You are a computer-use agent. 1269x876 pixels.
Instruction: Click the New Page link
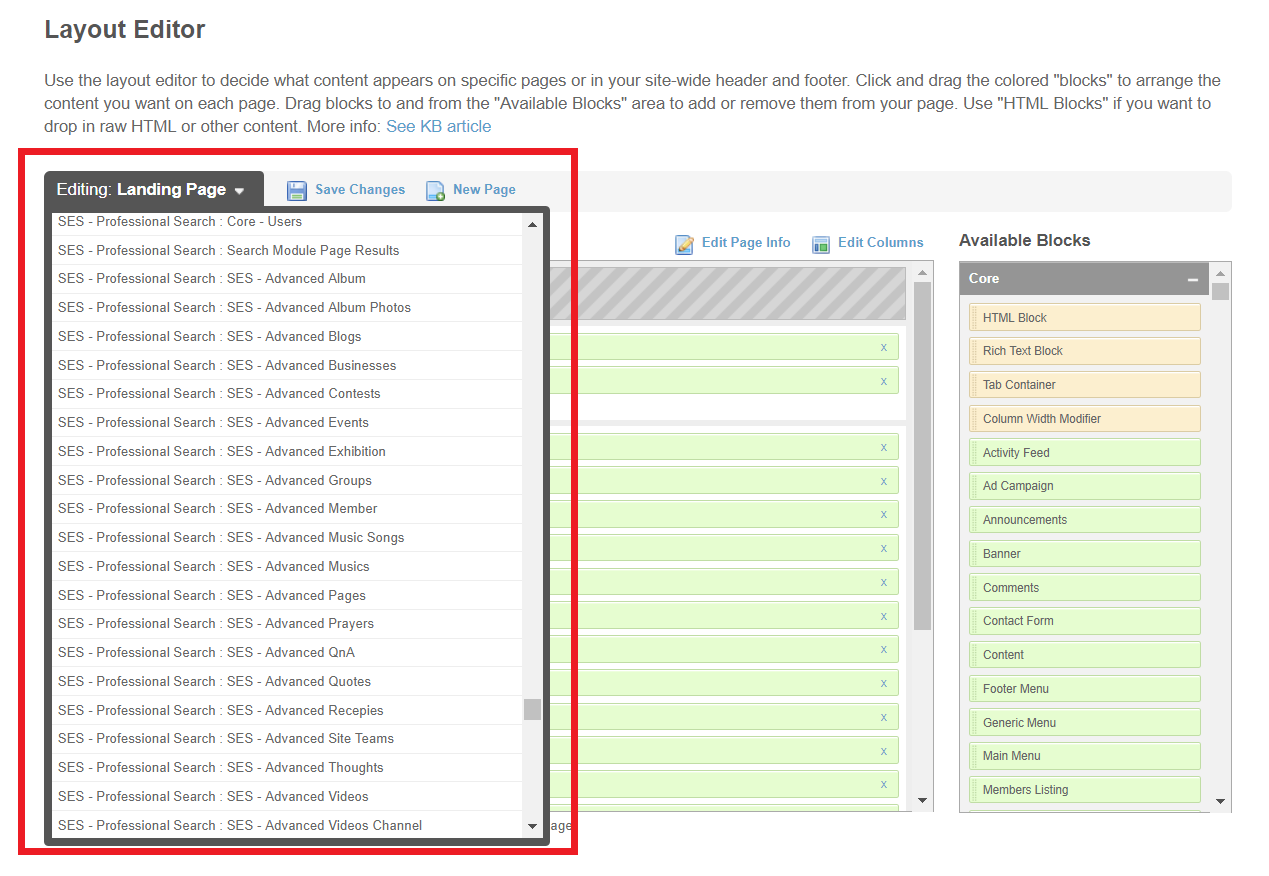(484, 190)
